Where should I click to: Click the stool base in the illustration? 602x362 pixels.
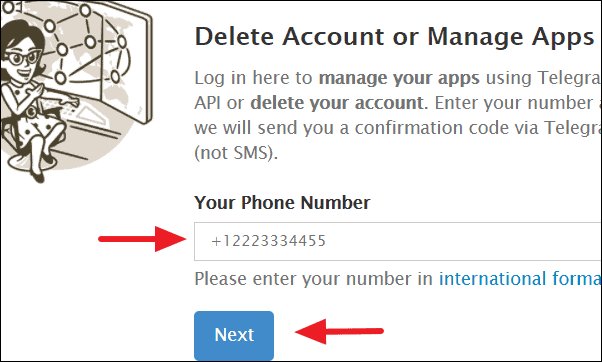coord(21,161)
